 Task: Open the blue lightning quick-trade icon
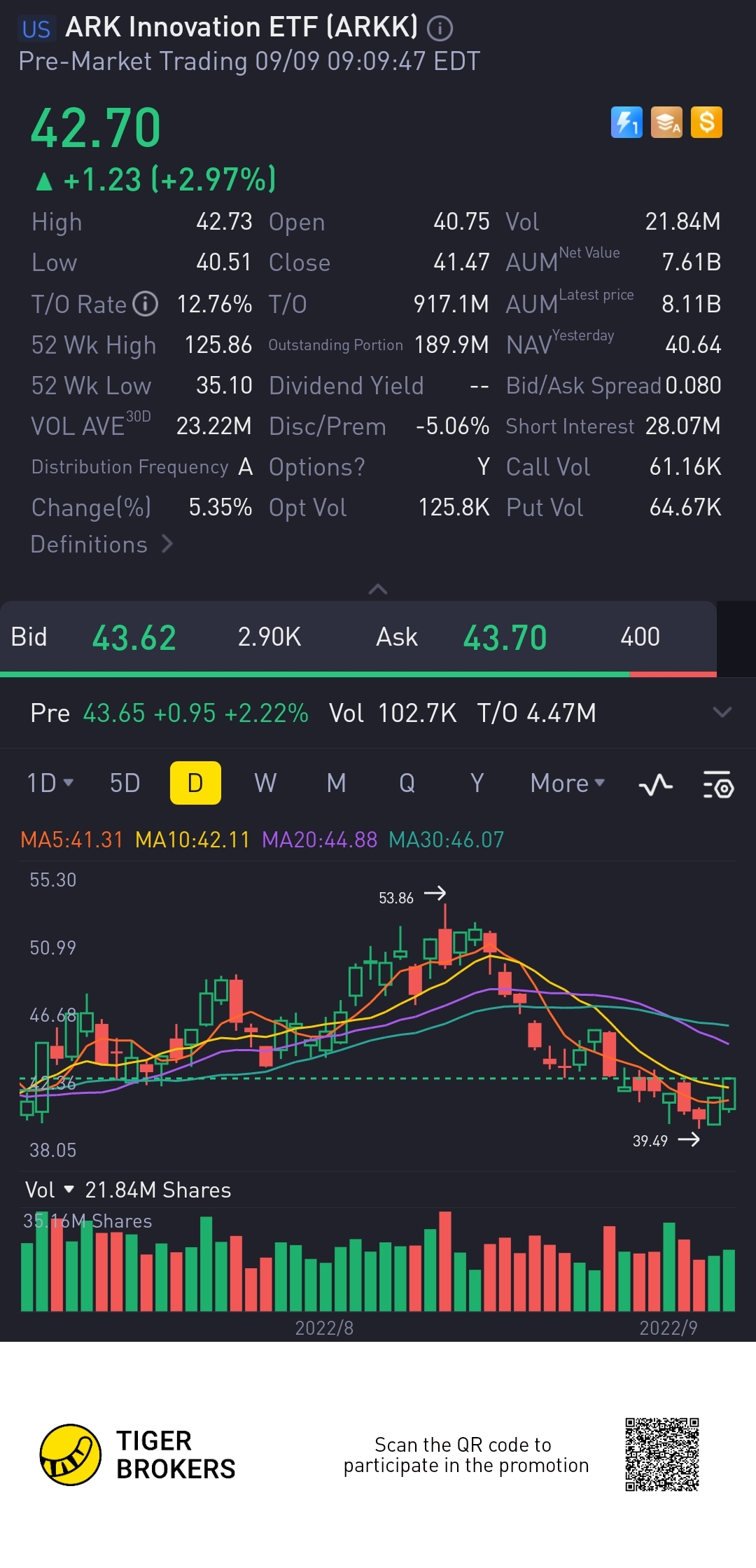pyautogui.click(x=626, y=123)
